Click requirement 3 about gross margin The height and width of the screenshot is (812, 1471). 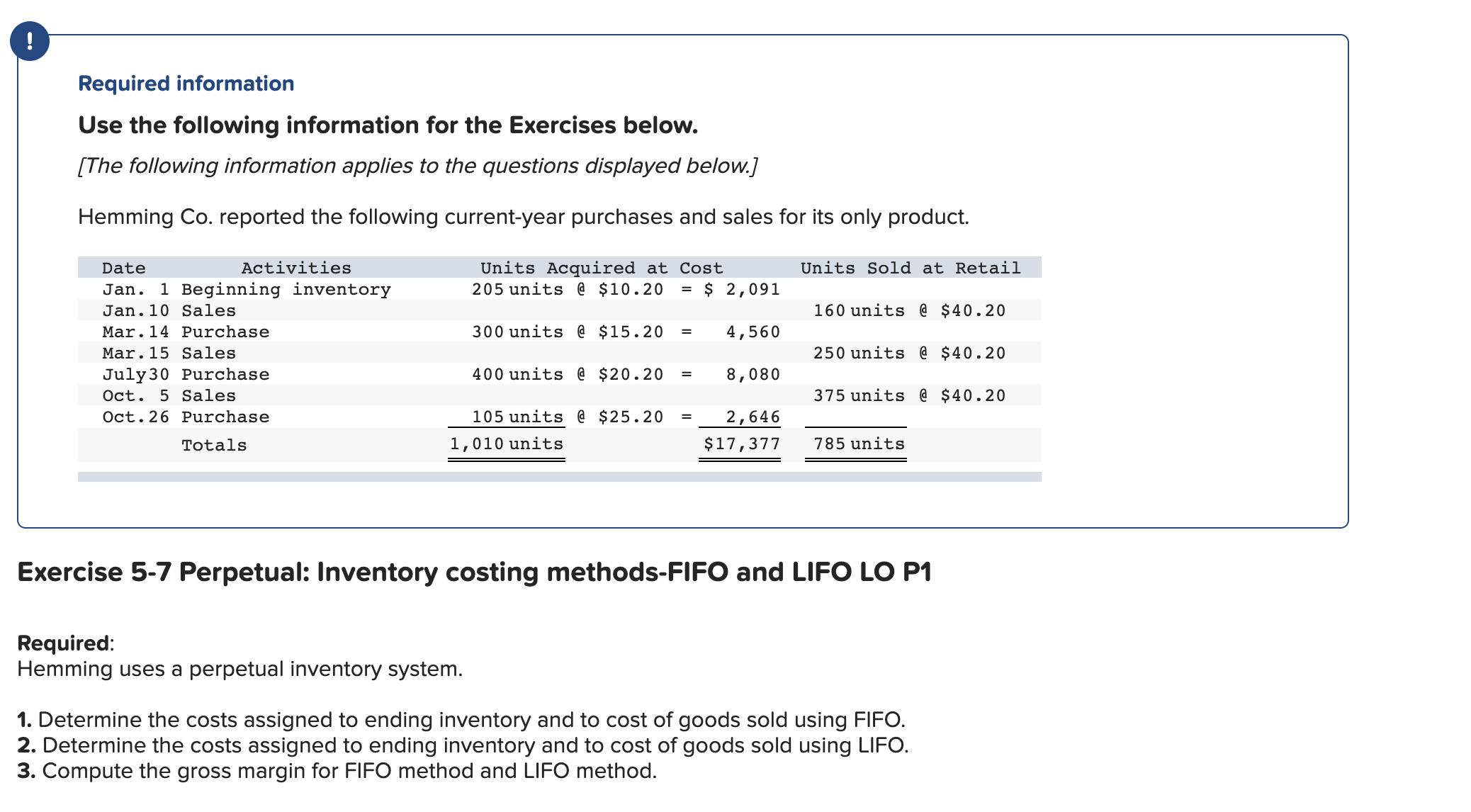pos(337,771)
